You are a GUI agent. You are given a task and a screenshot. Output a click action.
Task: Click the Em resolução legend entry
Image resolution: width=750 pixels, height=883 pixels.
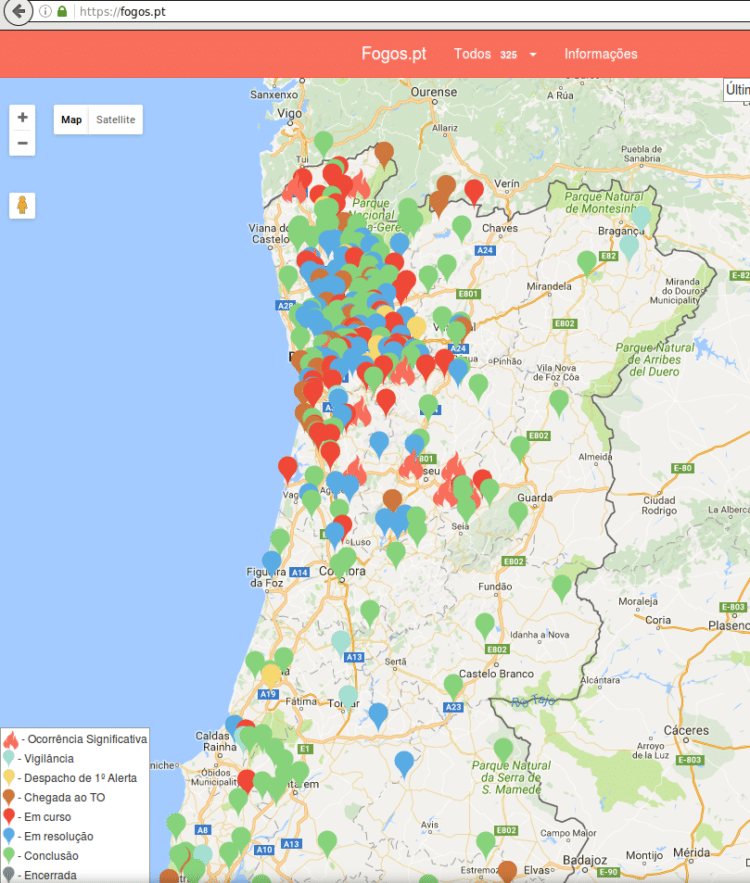(48, 836)
